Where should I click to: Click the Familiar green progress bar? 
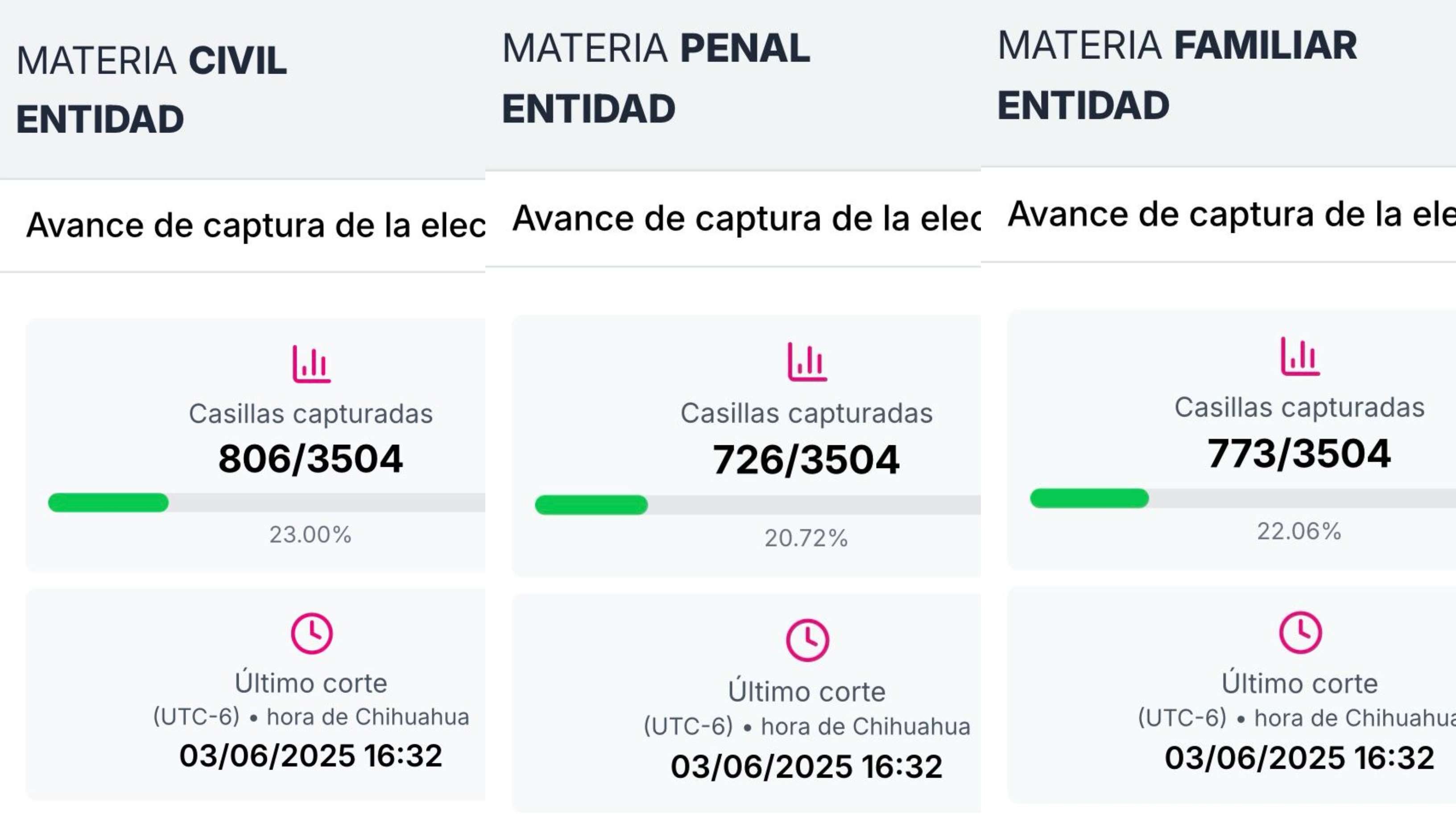[1089, 498]
